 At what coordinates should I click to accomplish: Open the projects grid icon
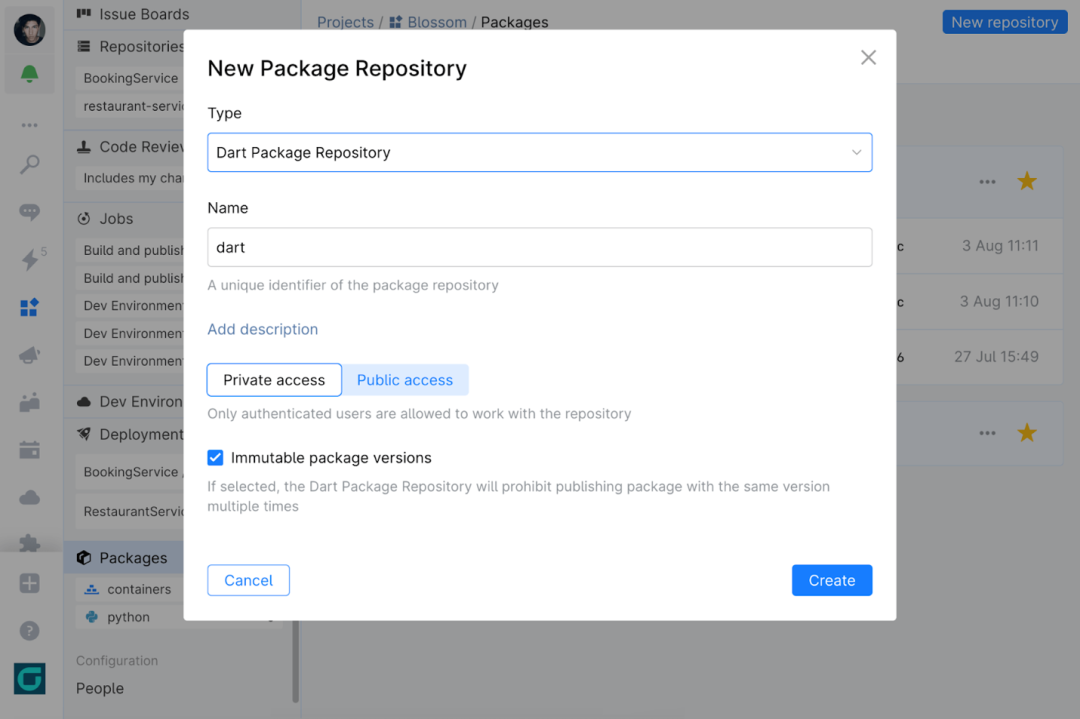29,307
